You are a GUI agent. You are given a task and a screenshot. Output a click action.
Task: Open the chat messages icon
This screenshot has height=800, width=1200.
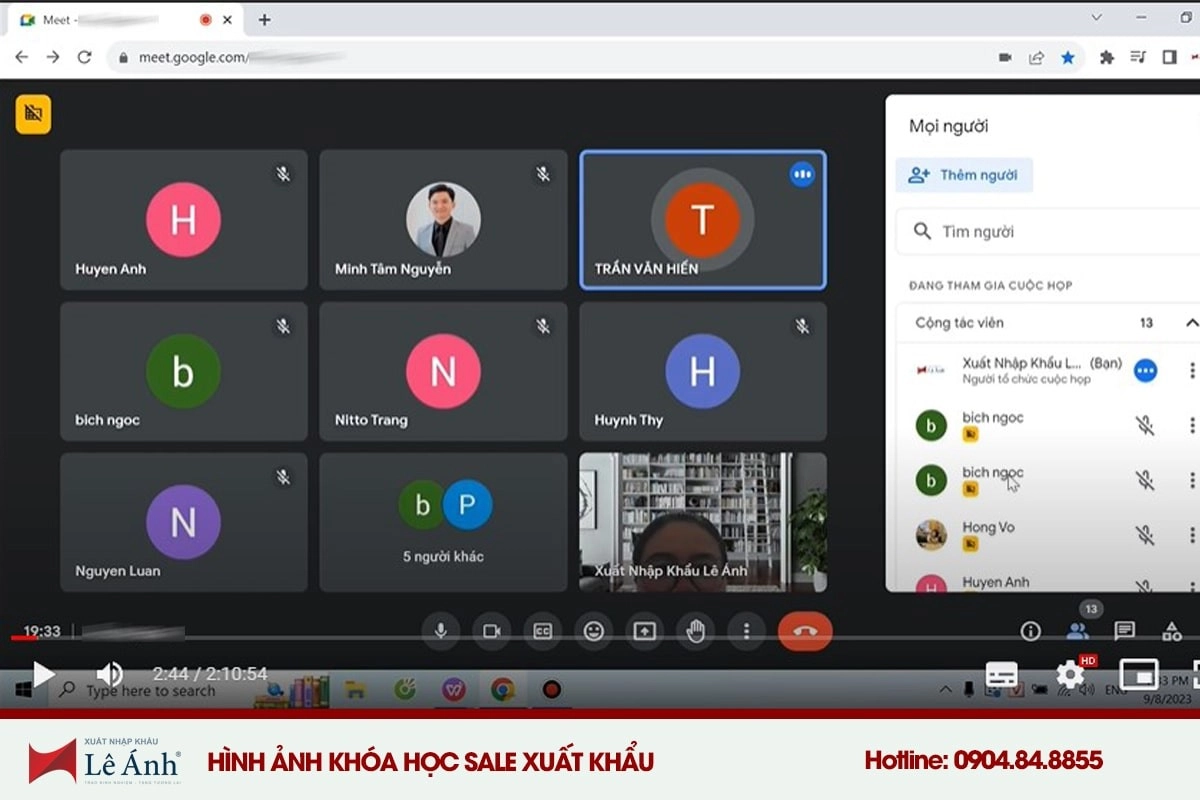1124,631
